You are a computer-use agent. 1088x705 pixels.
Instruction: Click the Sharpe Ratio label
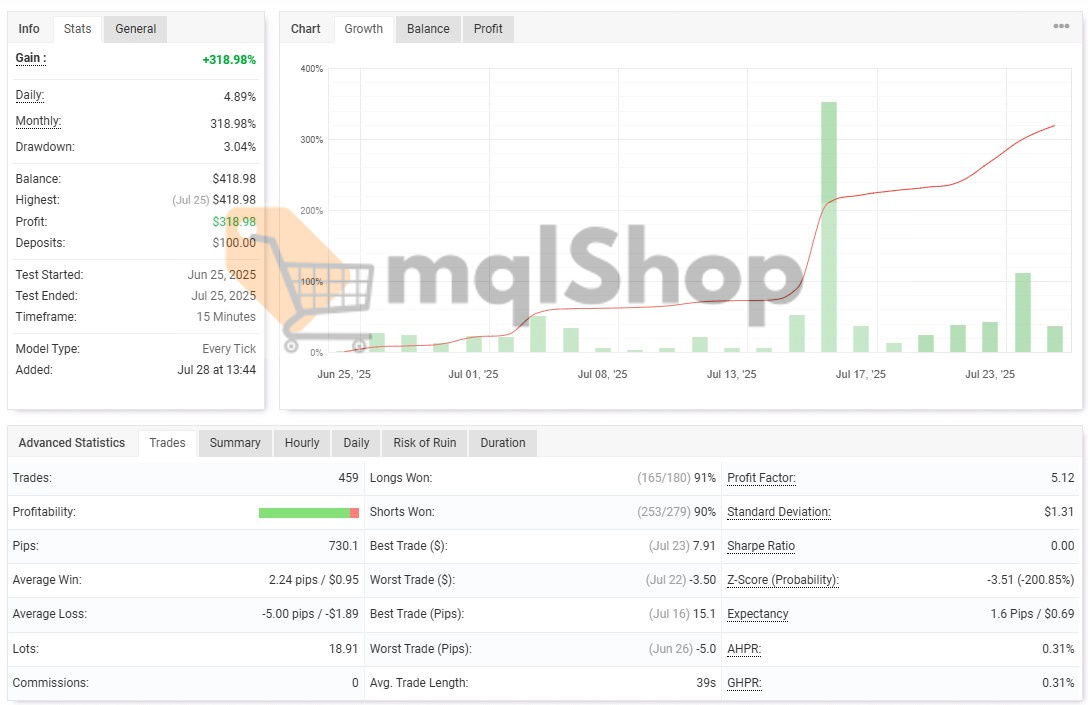click(x=761, y=546)
